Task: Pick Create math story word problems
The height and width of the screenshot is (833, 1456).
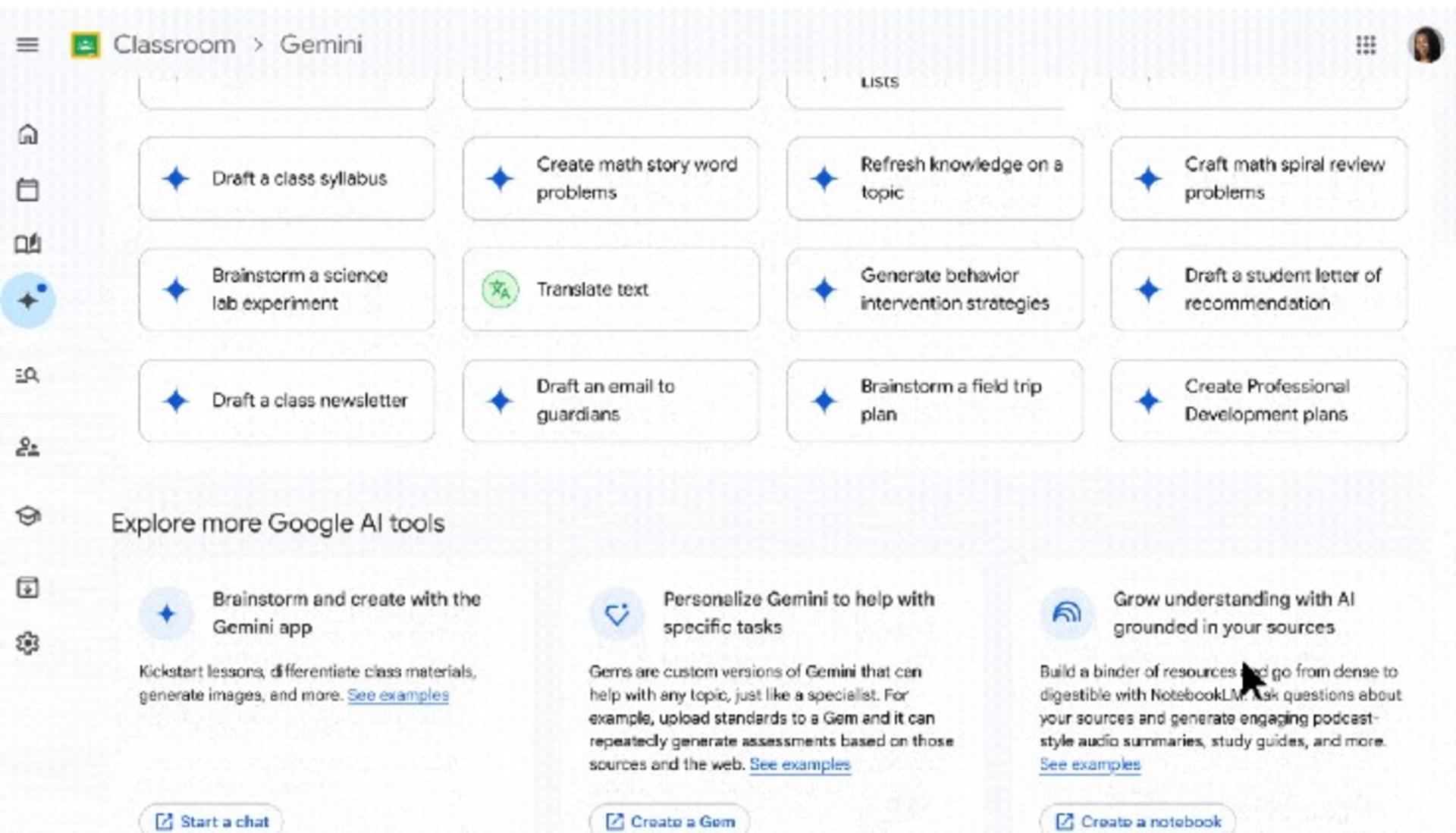Action: (x=610, y=179)
